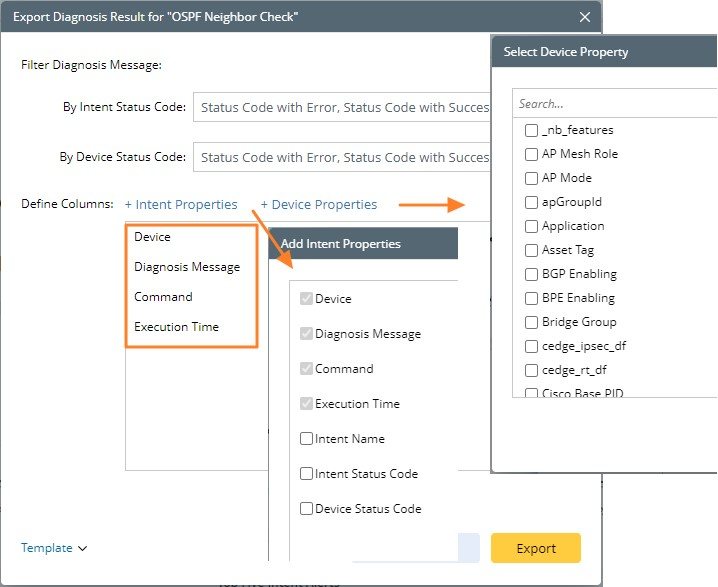The width and height of the screenshot is (718, 587).
Task: Tick the cedge_ipsec_df checkbox
Action: click(532, 346)
